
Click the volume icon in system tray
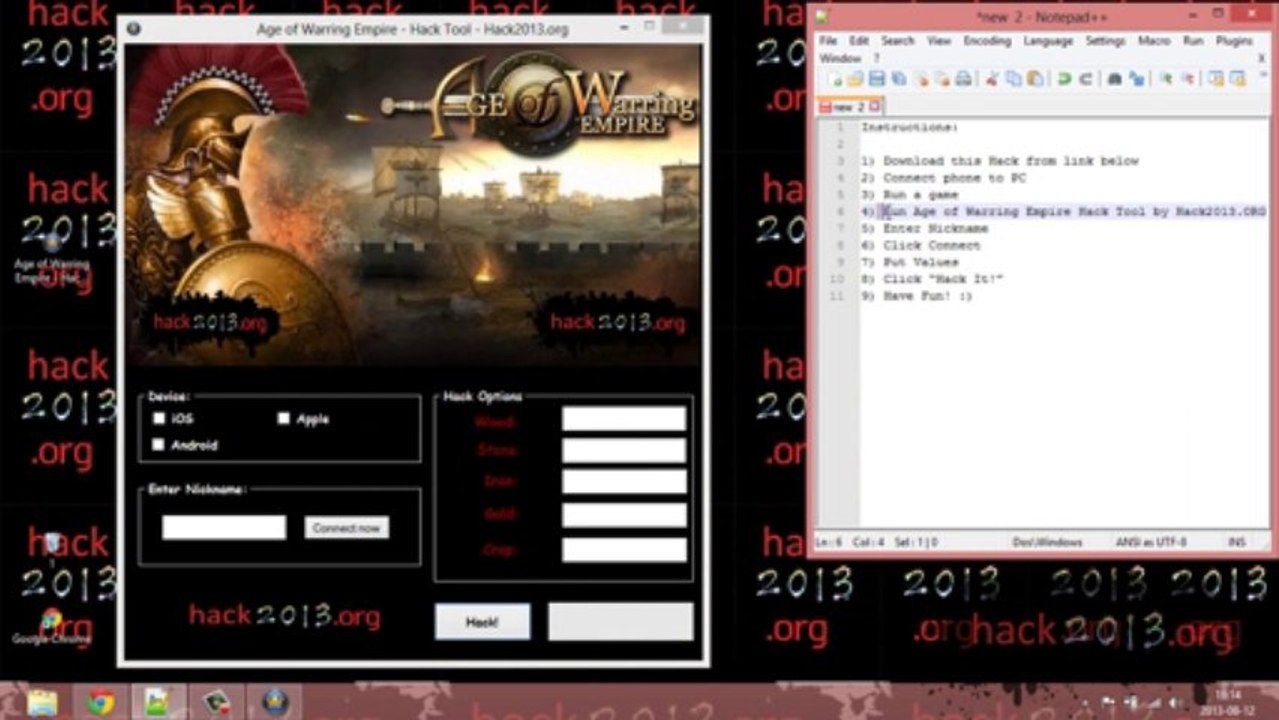tap(1176, 703)
